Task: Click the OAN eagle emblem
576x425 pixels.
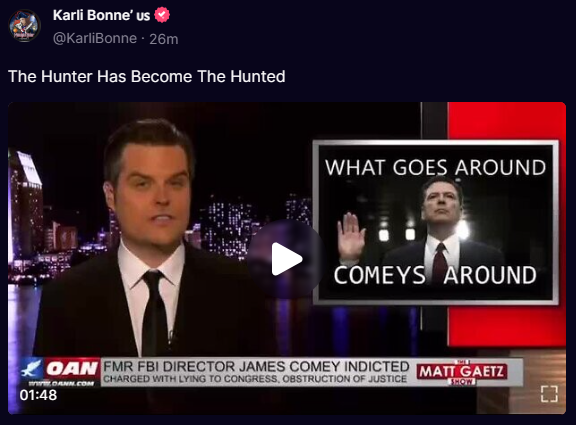Action: (32, 368)
